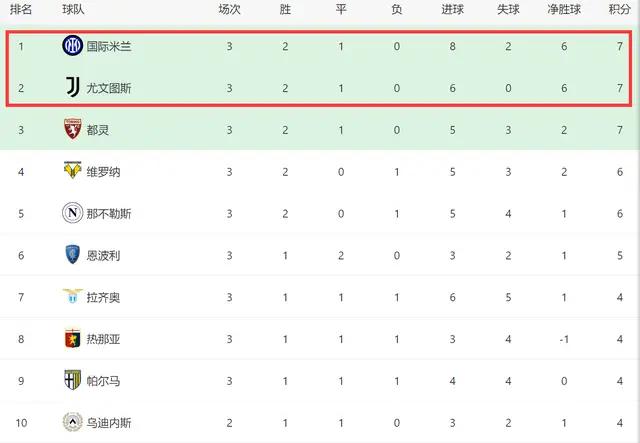Open the 尤文图斯 team name
The height and width of the screenshot is (443, 640).
click(x=109, y=88)
